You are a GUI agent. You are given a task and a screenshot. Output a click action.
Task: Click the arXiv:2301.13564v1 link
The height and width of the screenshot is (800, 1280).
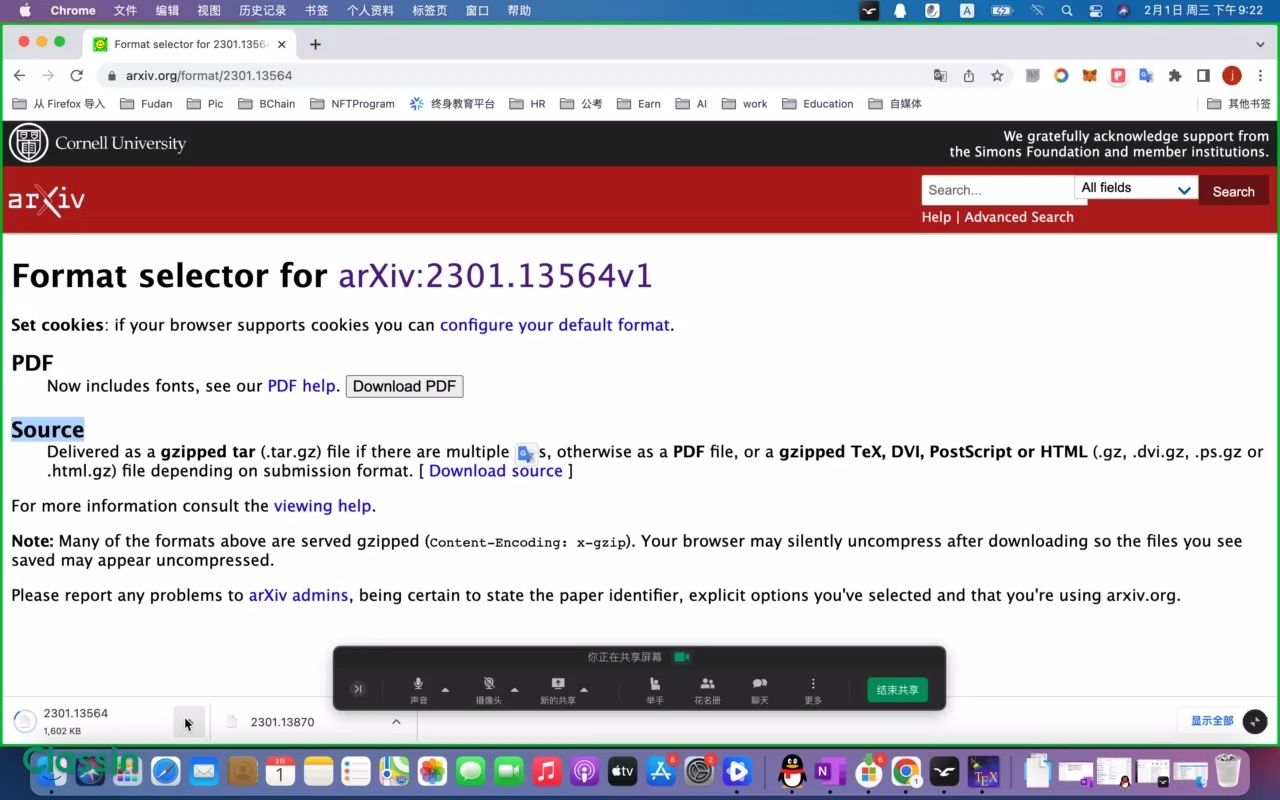[x=496, y=276]
